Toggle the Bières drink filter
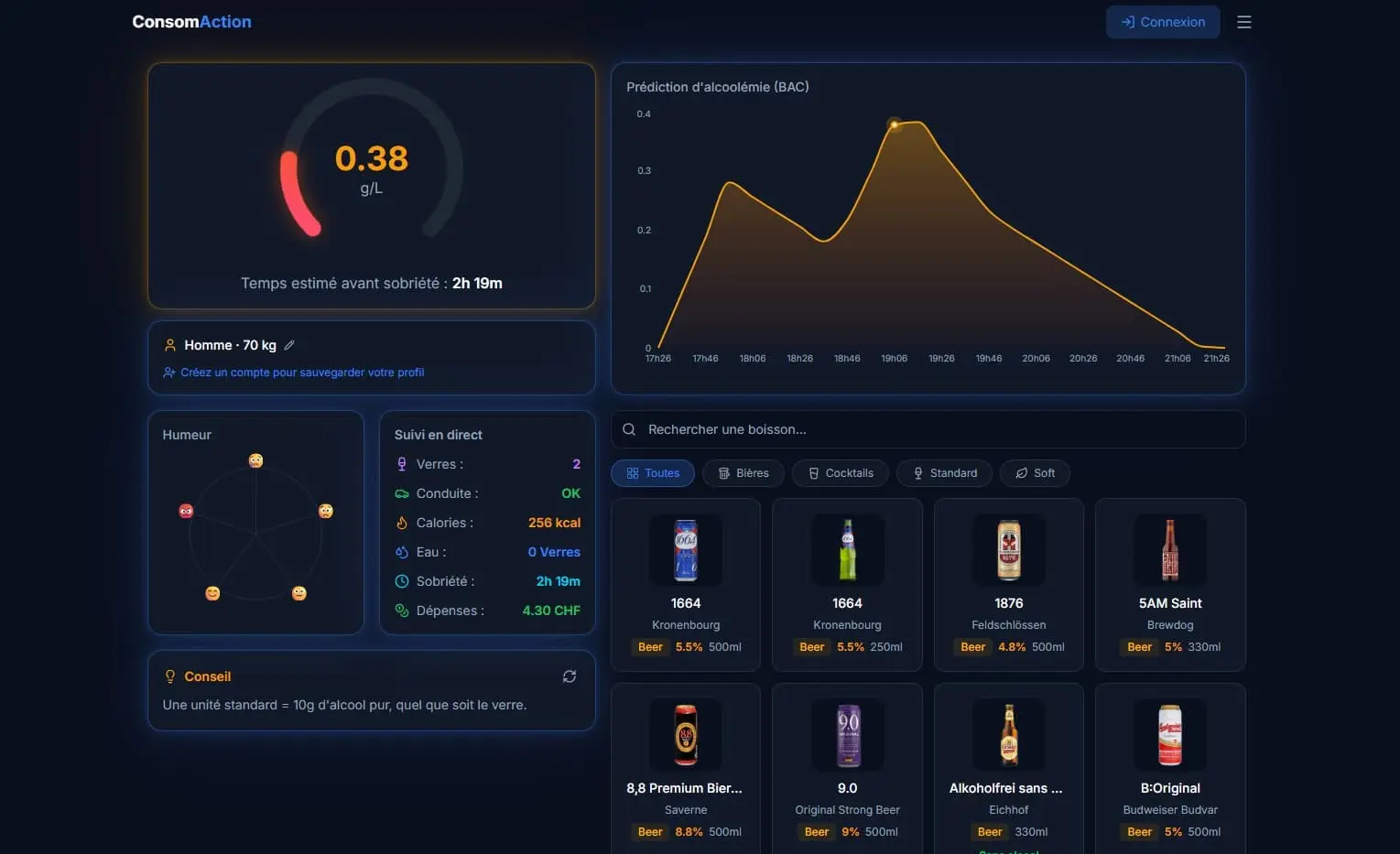 click(743, 472)
